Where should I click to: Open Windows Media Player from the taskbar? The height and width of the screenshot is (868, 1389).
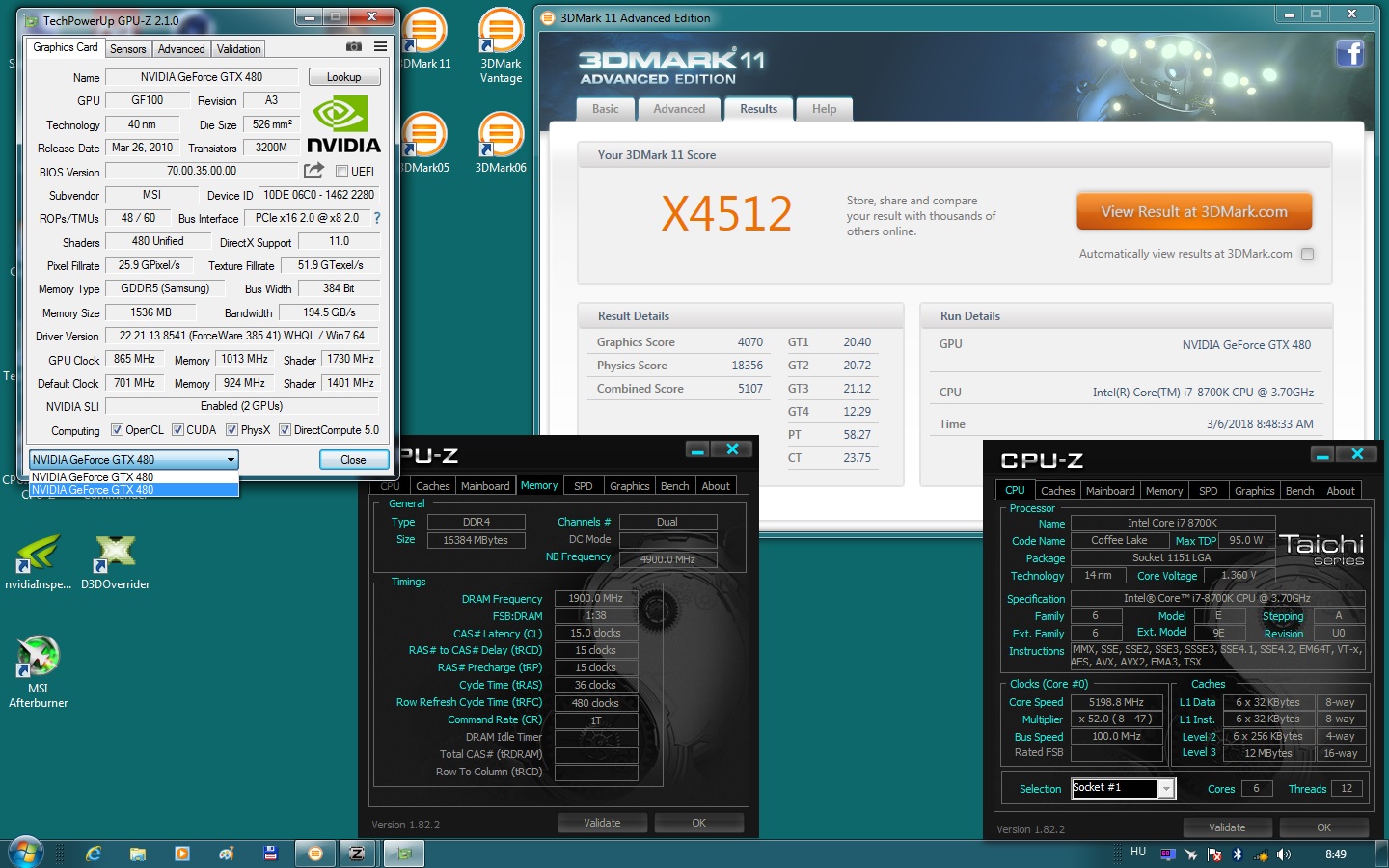(182, 854)
